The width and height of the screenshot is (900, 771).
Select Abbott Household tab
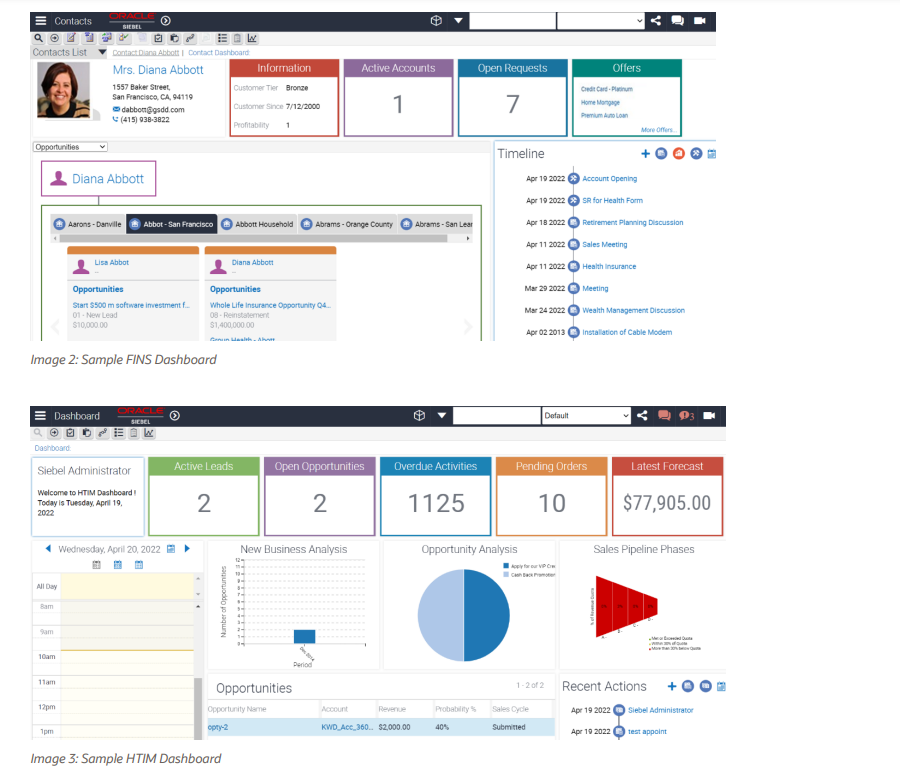pyautogui.click(x=257, y=224)
